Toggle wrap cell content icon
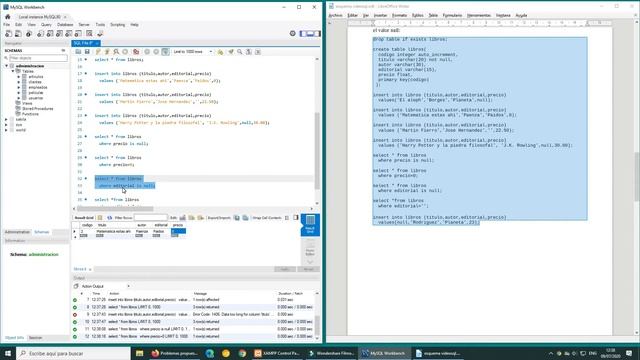This screenshot has width=640, height=360. pos(287,218)
